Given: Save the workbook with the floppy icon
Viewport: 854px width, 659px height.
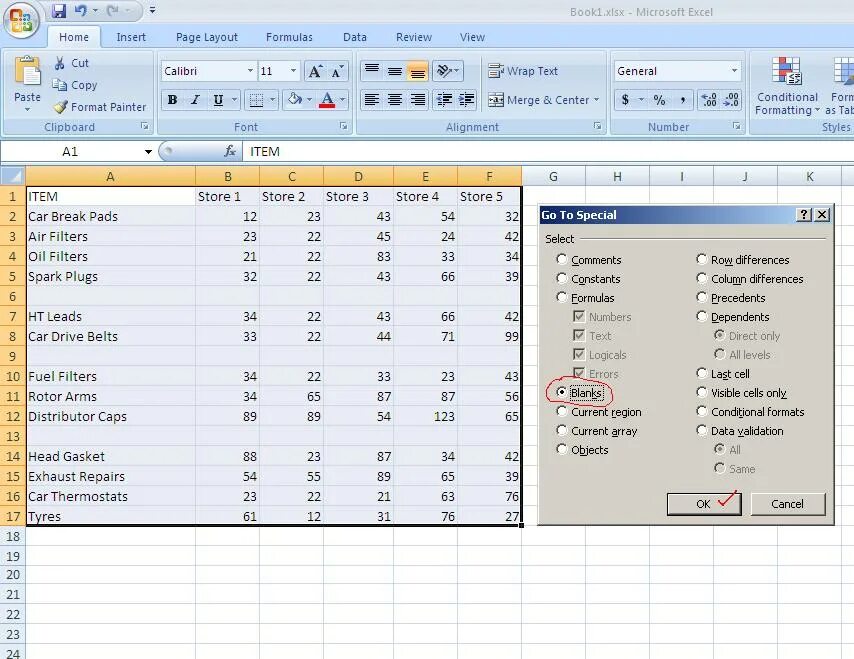Looking at the screenshot, I should coord(59,10).
